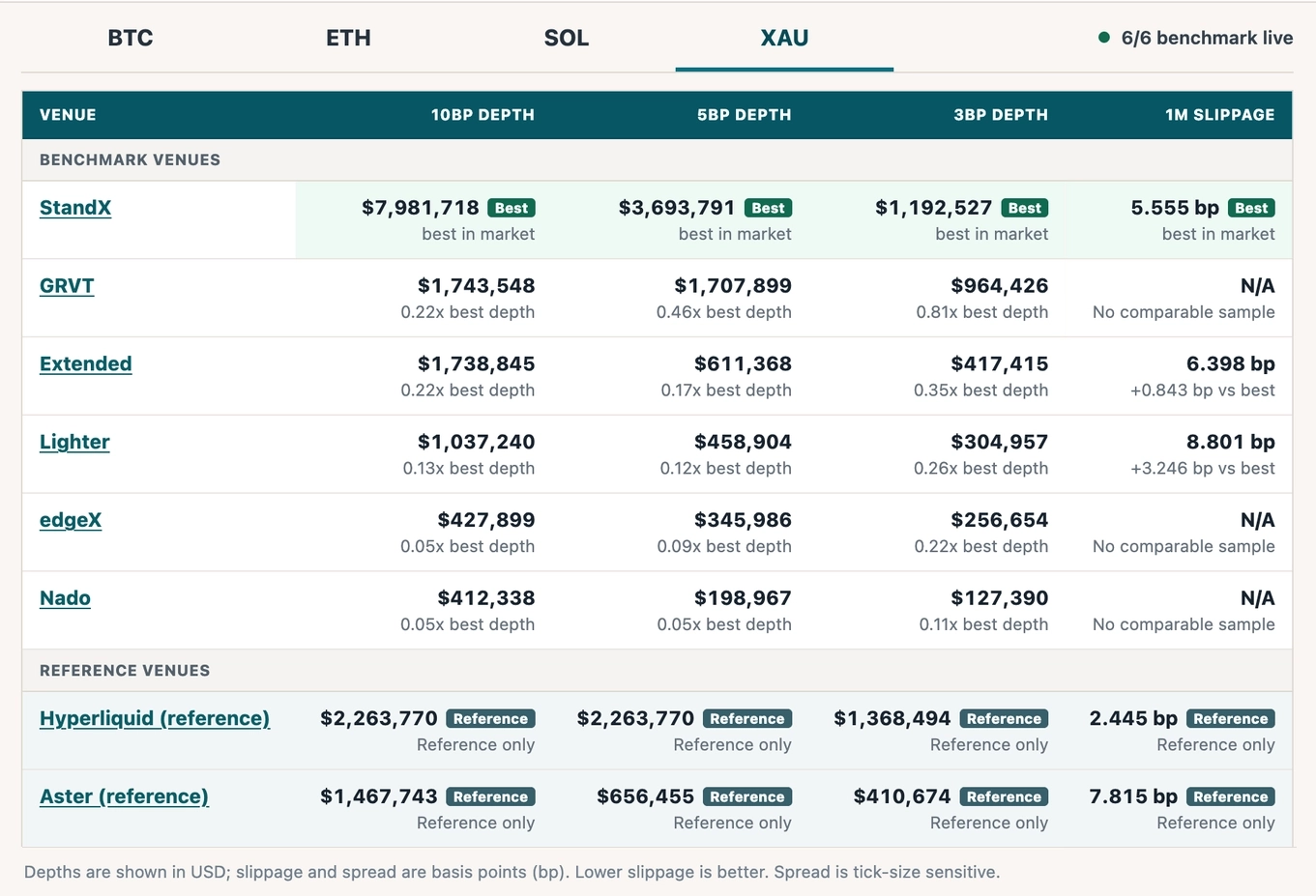Click the "$412,338" Nado depth value
1316x896 pixels.
(x=486, y=598)
